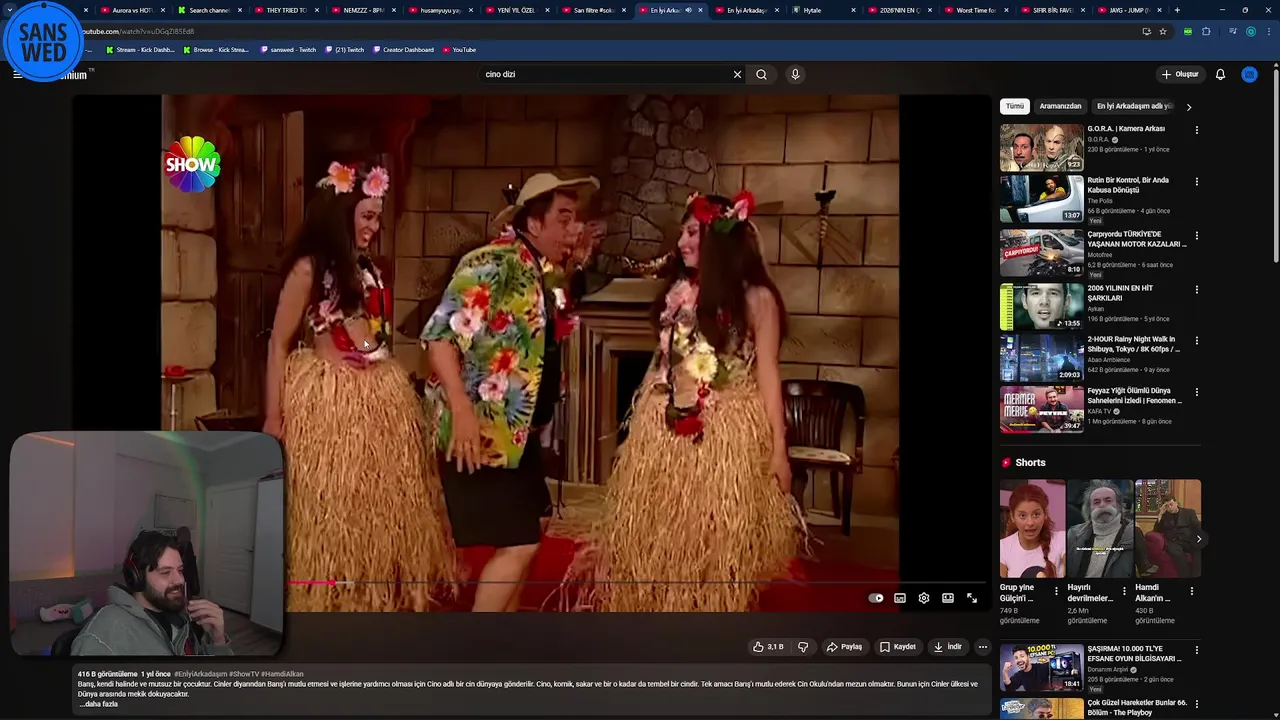The height and width of the screenshot is (720, 1280).
Task: Open YouTube bookmark in bookmarks bar
Action: click(459, 49)
